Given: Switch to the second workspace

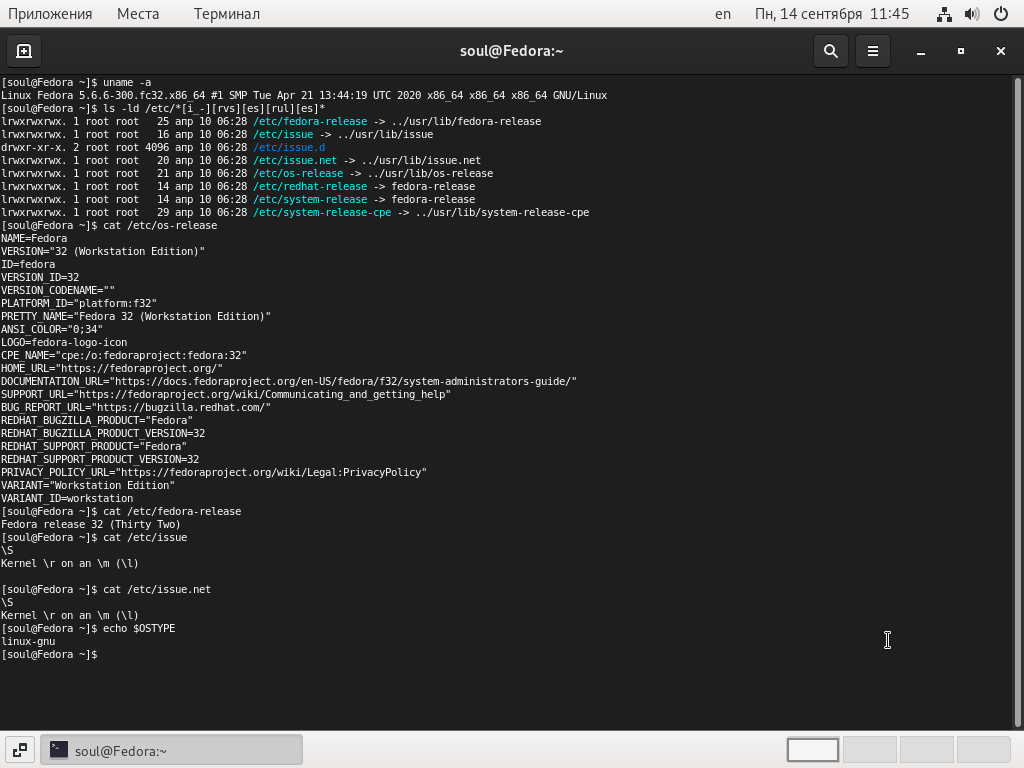Looking at the screenshot, I should [869, 750].
